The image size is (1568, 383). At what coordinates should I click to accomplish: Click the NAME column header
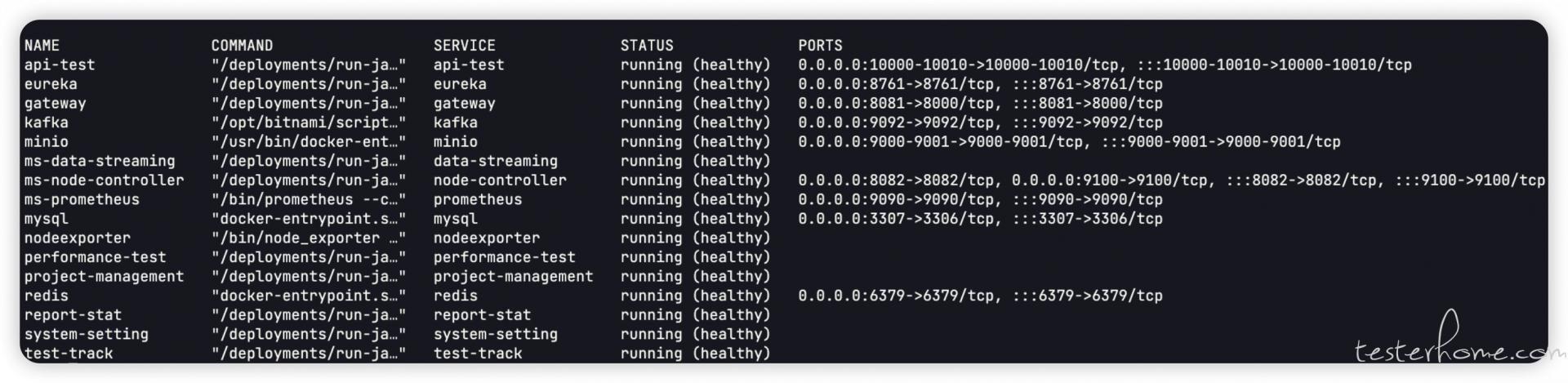point(42,46)
